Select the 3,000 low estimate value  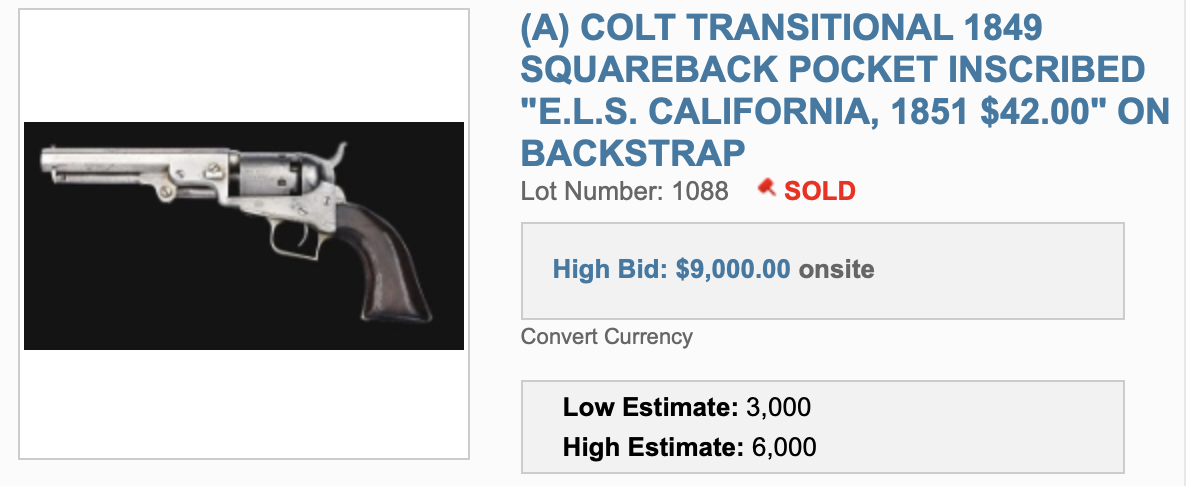click(x=778, y=407)
